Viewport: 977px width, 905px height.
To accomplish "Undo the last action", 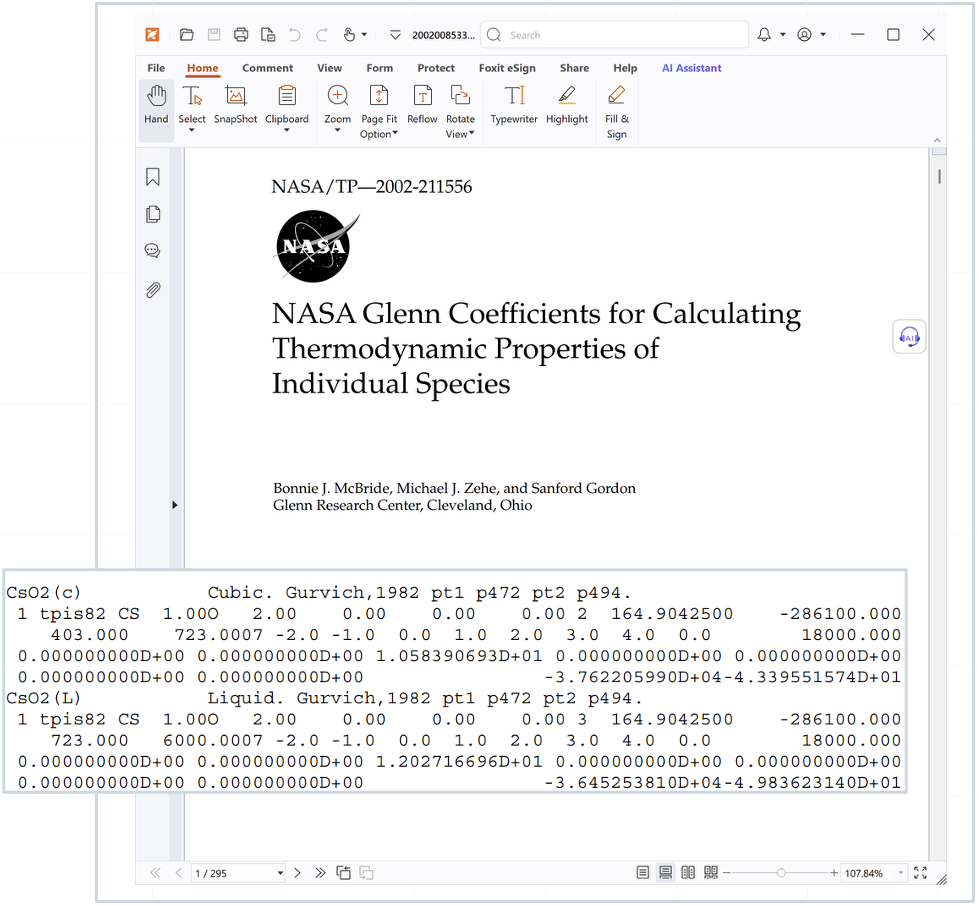I will click(x=295, y=35).
